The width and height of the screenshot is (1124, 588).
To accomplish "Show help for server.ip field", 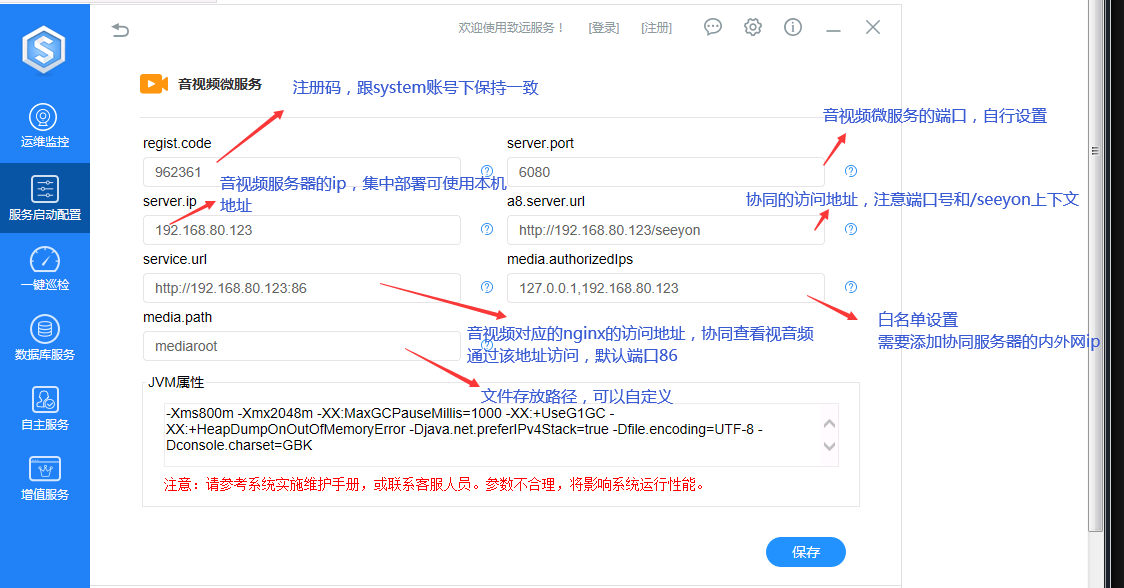I will pos(487,229).
